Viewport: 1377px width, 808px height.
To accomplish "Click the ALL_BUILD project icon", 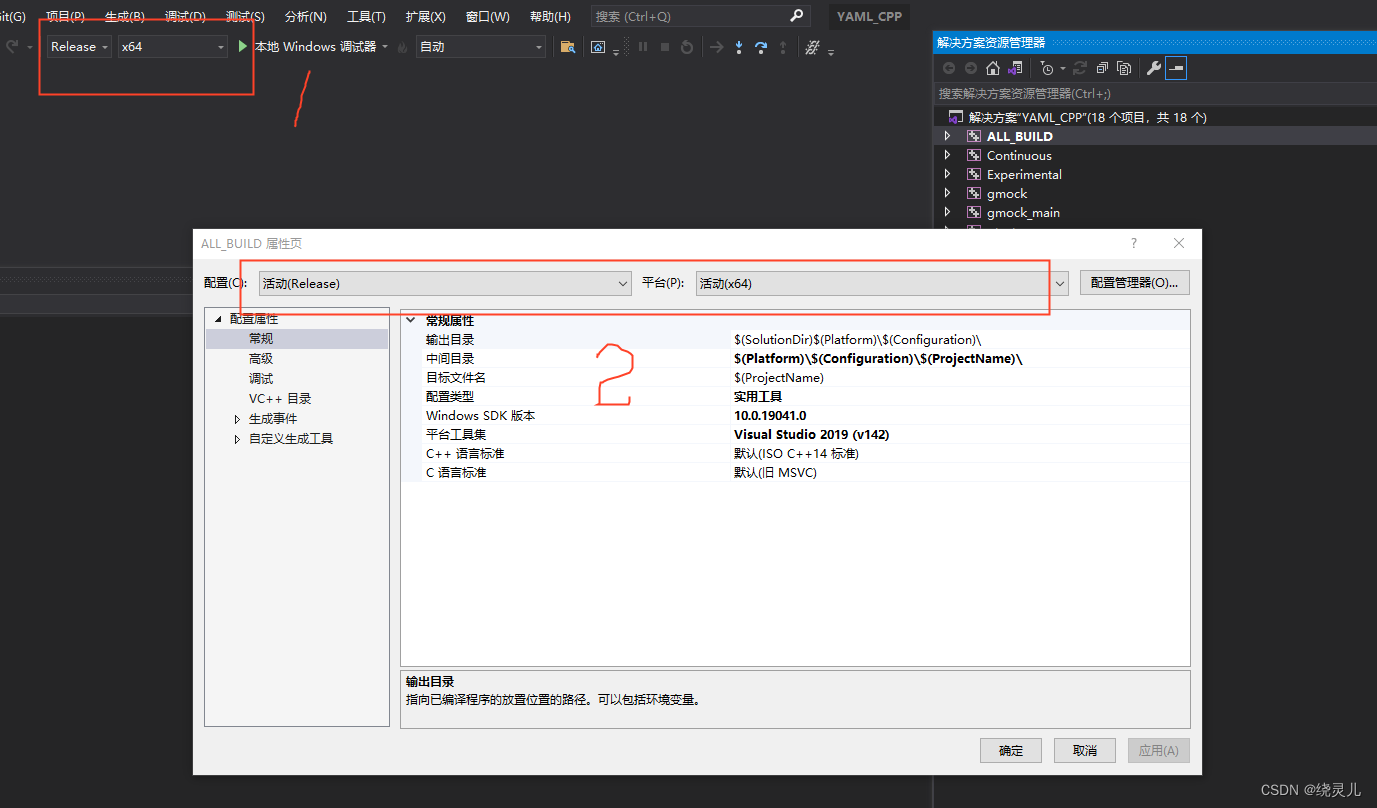I will pos(974,136).
